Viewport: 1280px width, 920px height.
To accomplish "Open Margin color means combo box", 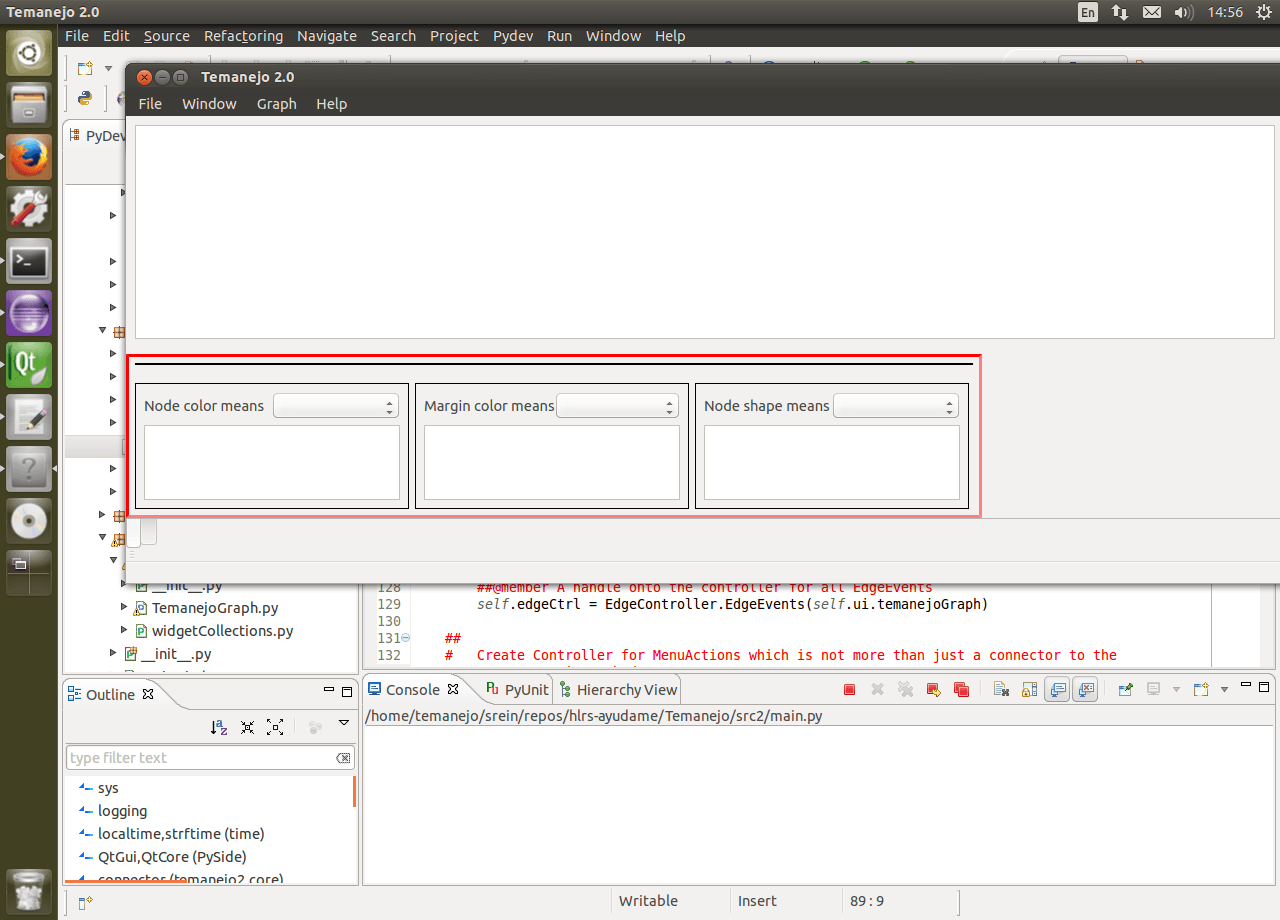I will (x=617, y=406).
